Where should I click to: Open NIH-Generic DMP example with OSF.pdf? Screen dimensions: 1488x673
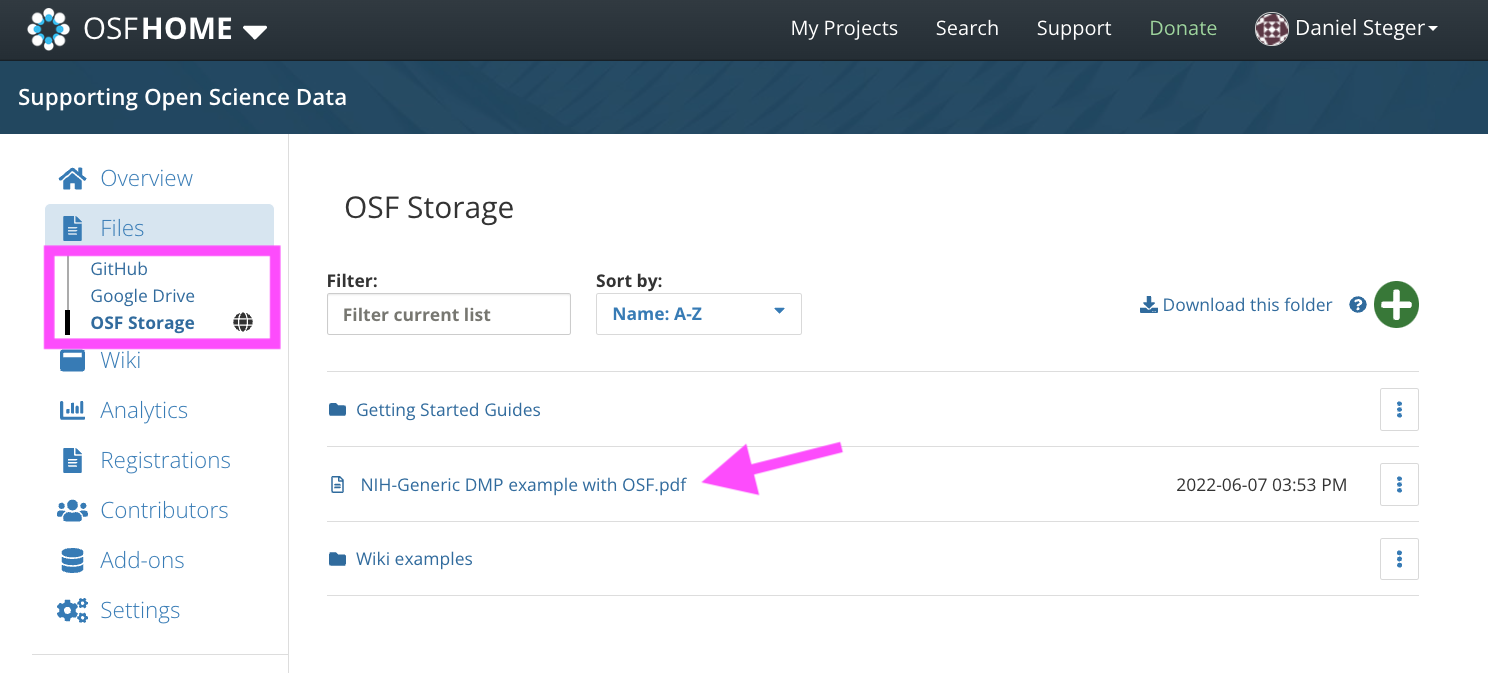tap(523, 485)
